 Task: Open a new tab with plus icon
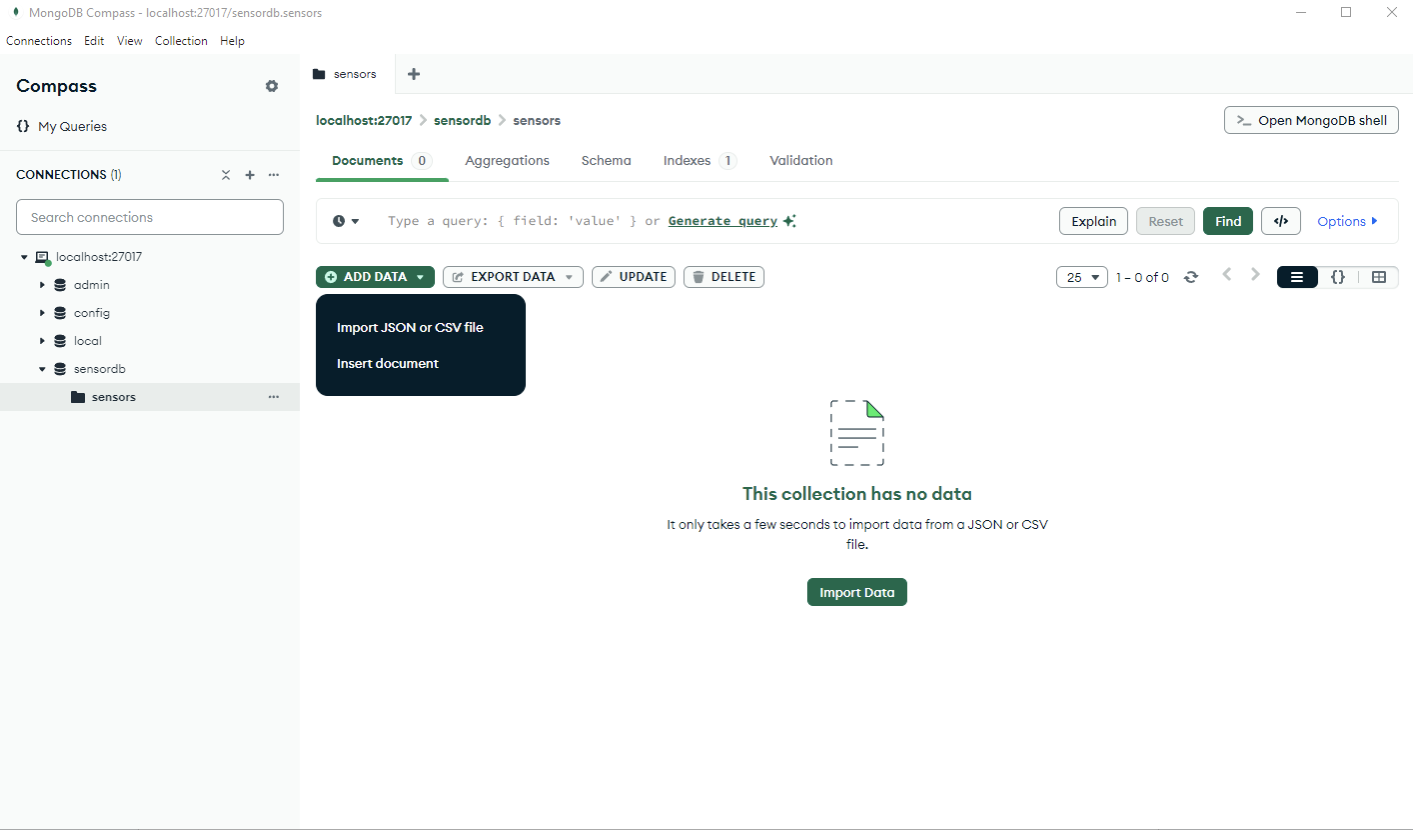tap(414, 74)
